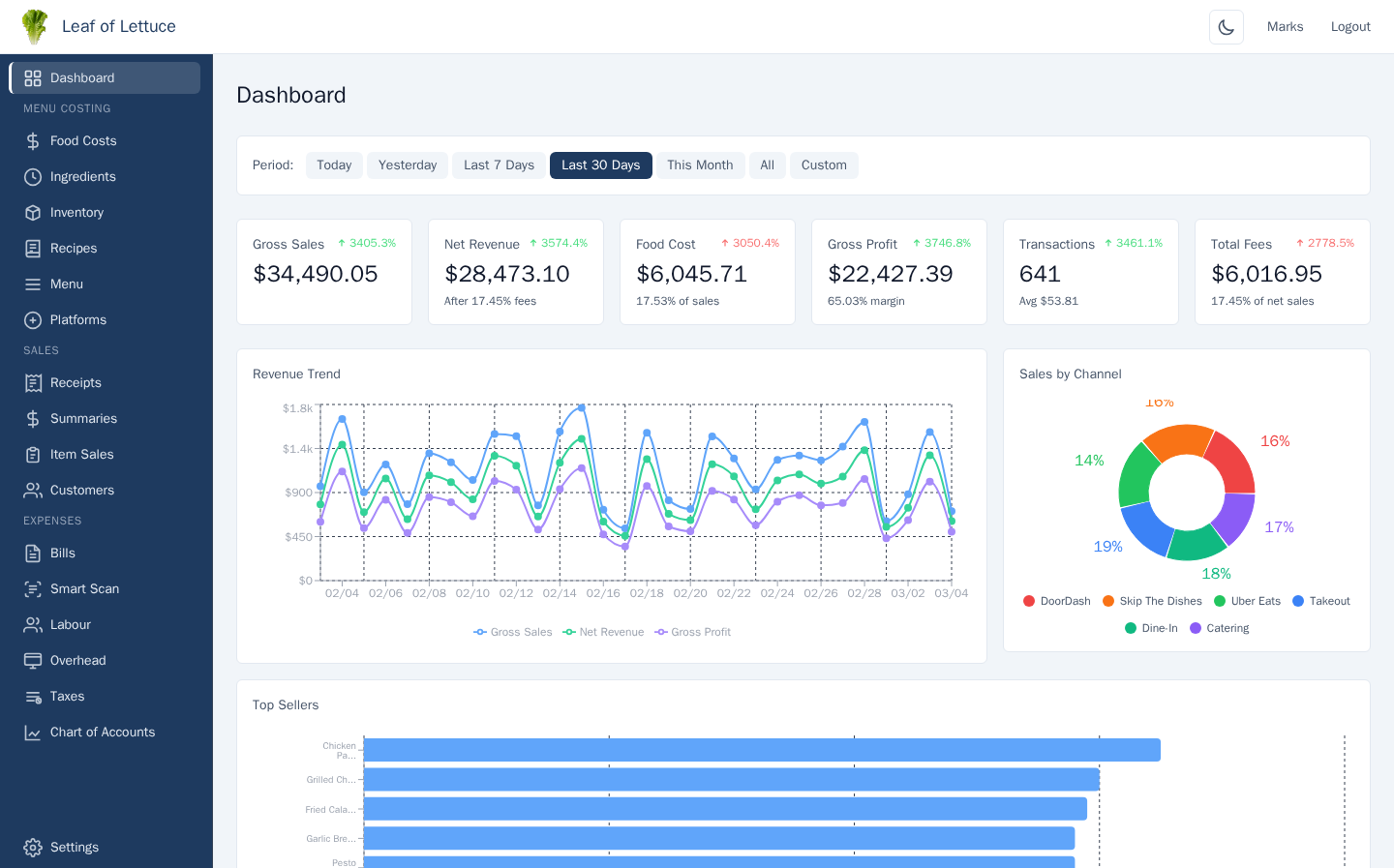1394x868 pixels.
Task: Open the Chart of Accounts page
Action: (x=102, y=732)
